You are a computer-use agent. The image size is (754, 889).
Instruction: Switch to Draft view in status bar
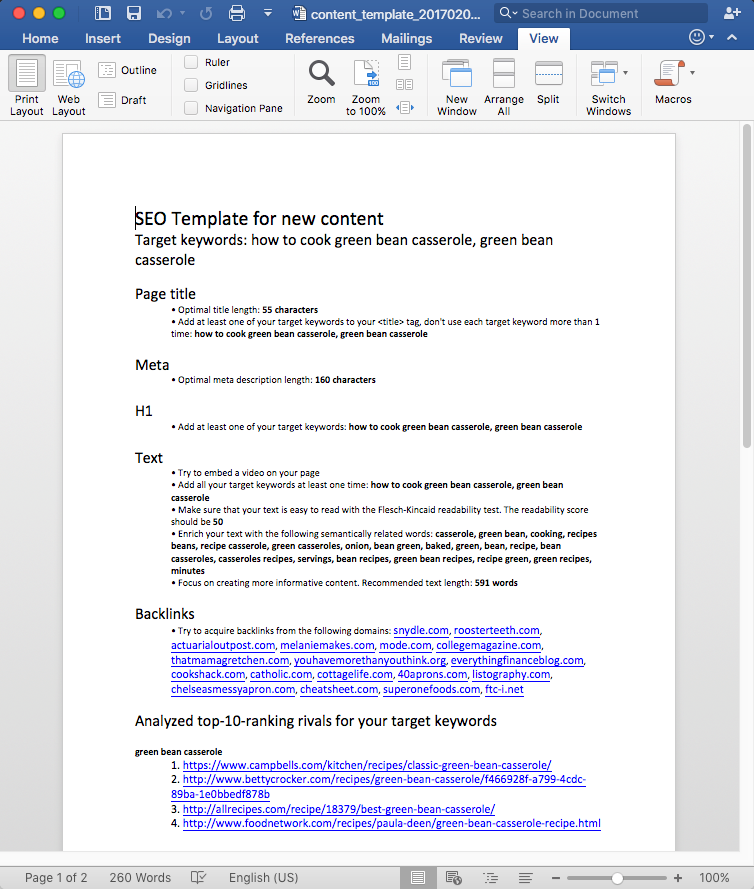point(526,878)
